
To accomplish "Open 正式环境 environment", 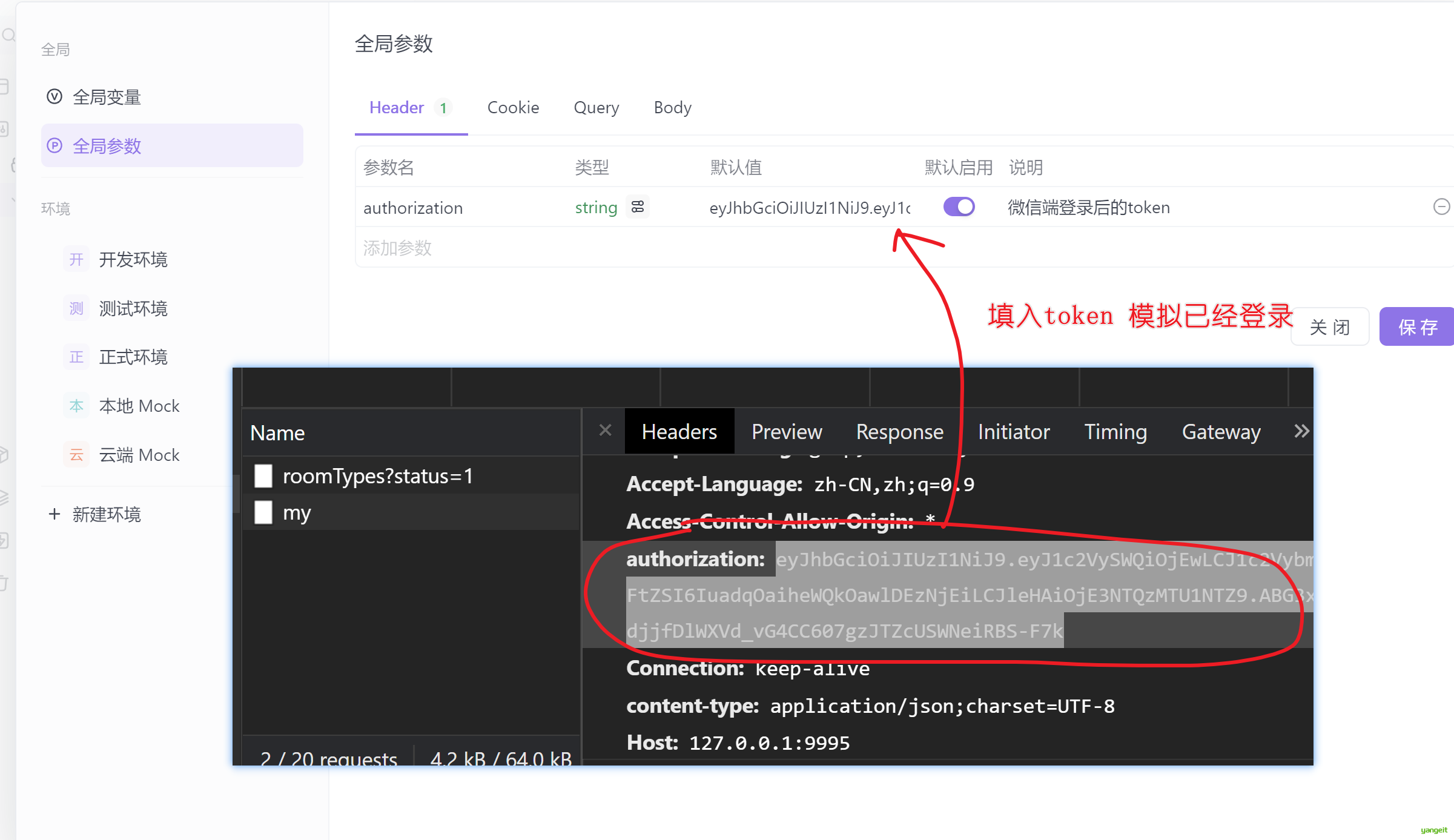I will [133, 357].
